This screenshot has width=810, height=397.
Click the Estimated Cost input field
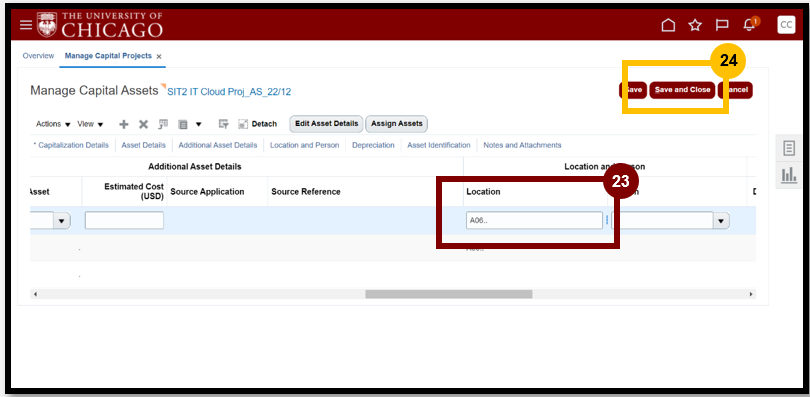124,220
